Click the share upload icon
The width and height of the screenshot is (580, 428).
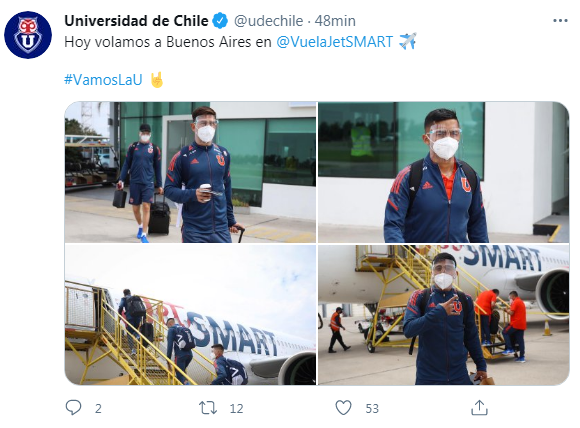pyautogui.click(x=479, y=407)
